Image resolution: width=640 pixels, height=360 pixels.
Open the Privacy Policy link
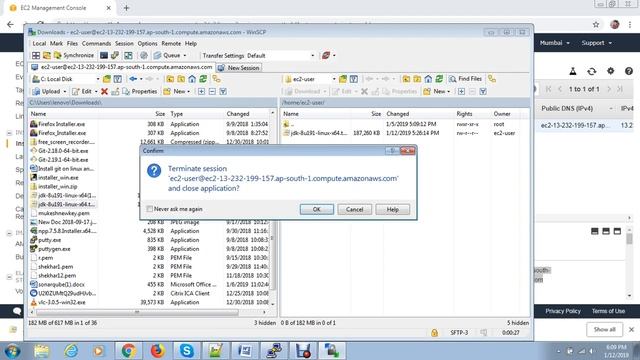pos(562,311)
